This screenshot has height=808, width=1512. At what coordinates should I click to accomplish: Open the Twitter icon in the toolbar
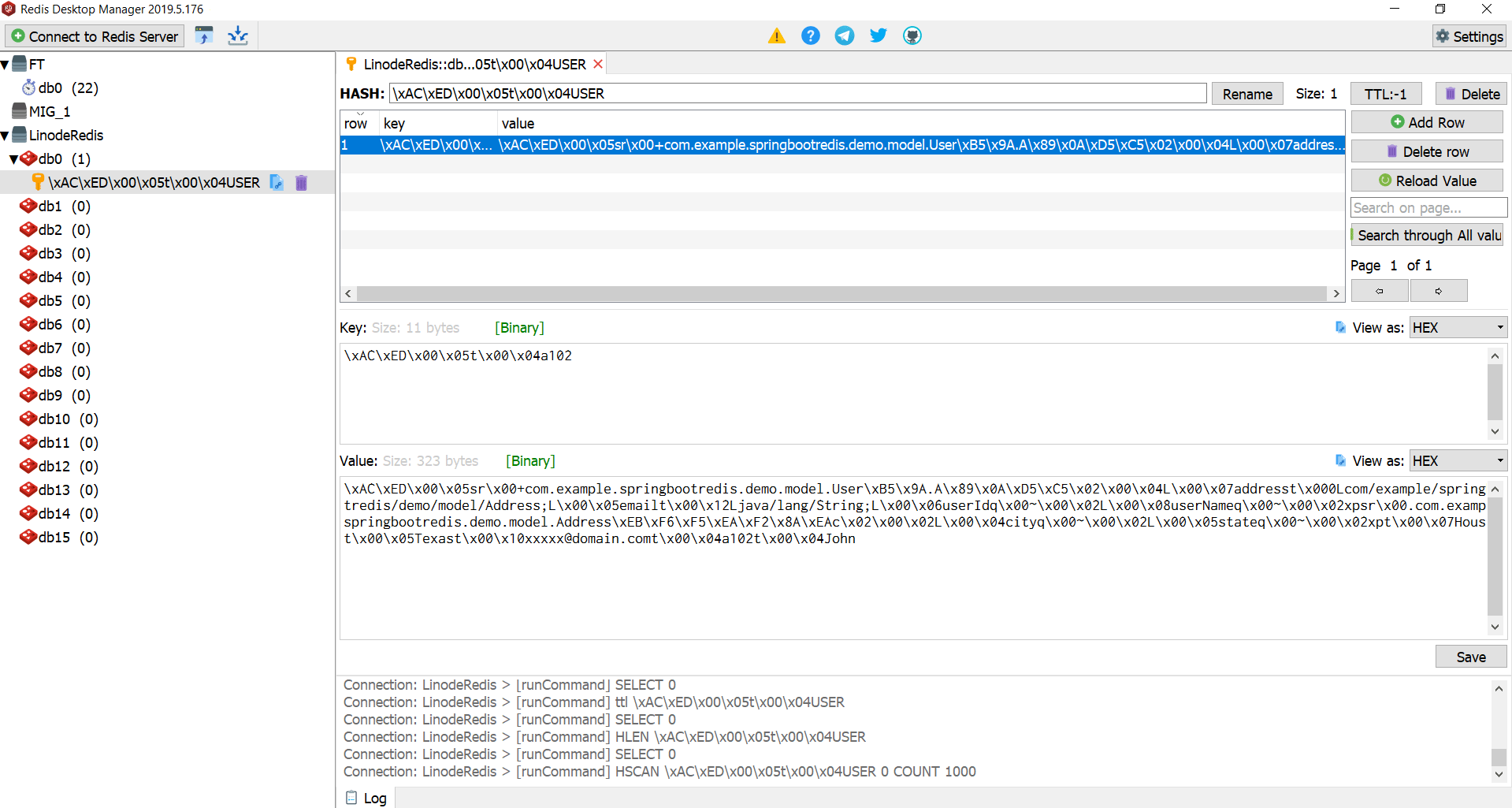pyautogui.click(x=878, y=35)
